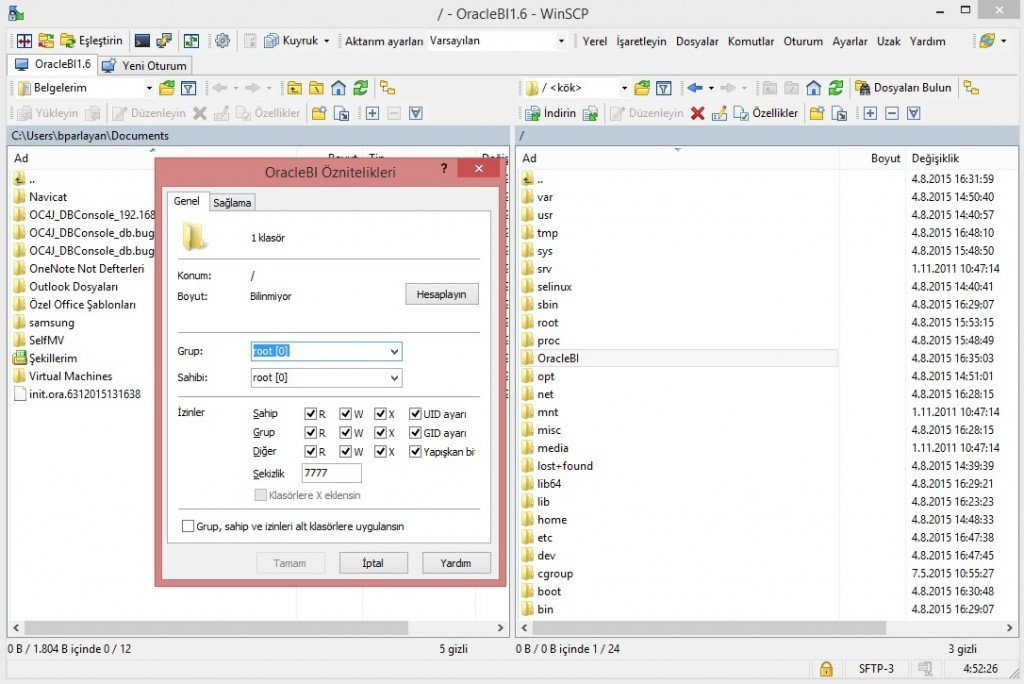Click remote Özellikler button
The image size is (1024, 684).
[766, 113]
